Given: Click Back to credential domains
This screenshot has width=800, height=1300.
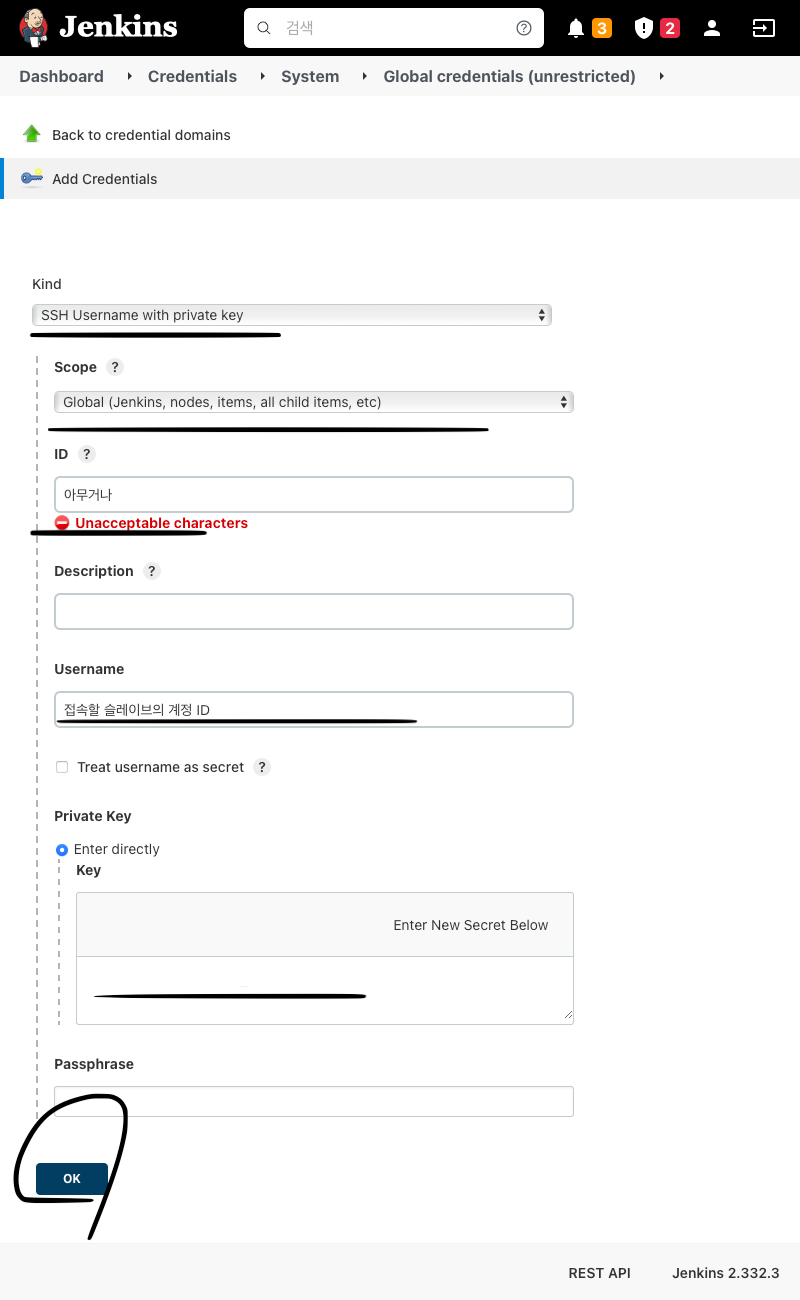Looking at the screenshot, I should pos(141,135).
